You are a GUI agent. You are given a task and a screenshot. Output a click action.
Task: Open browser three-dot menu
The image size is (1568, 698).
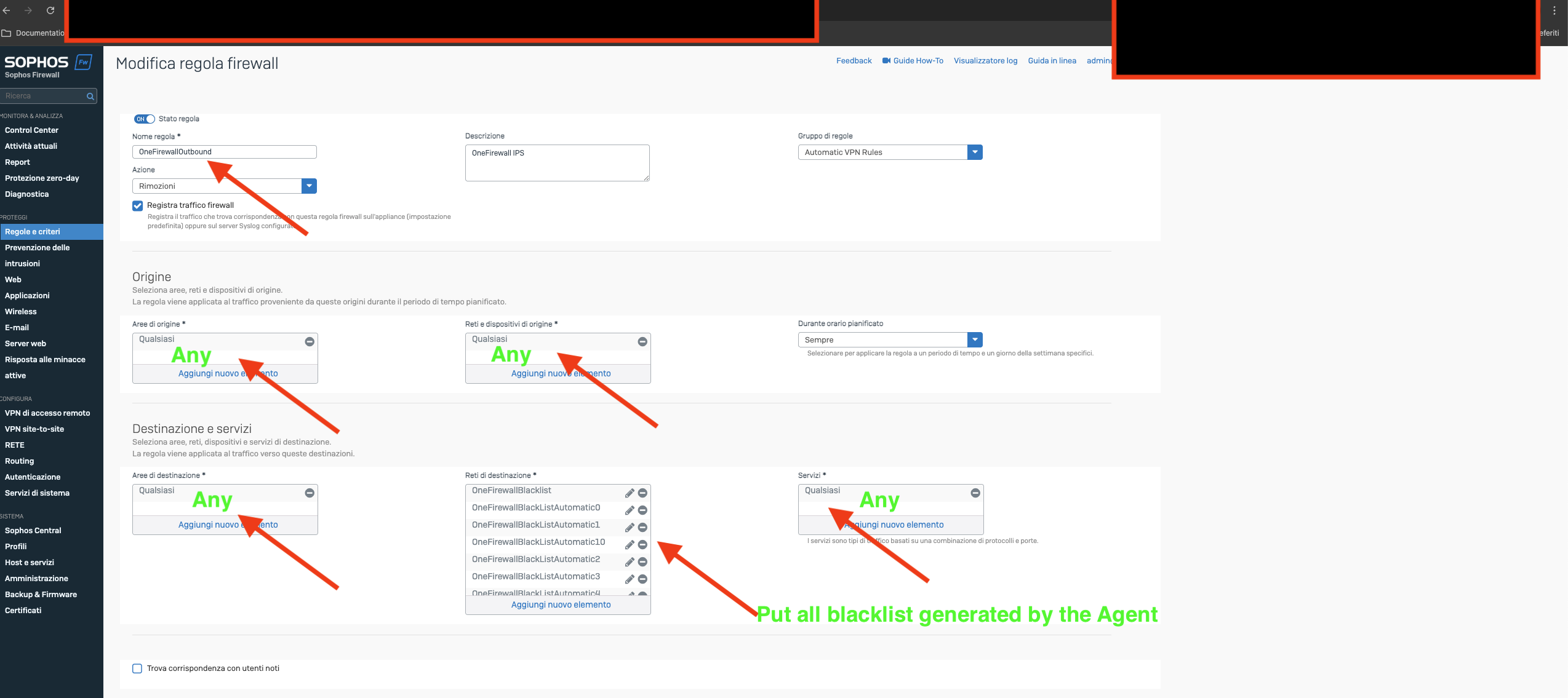click(1554, 10)
